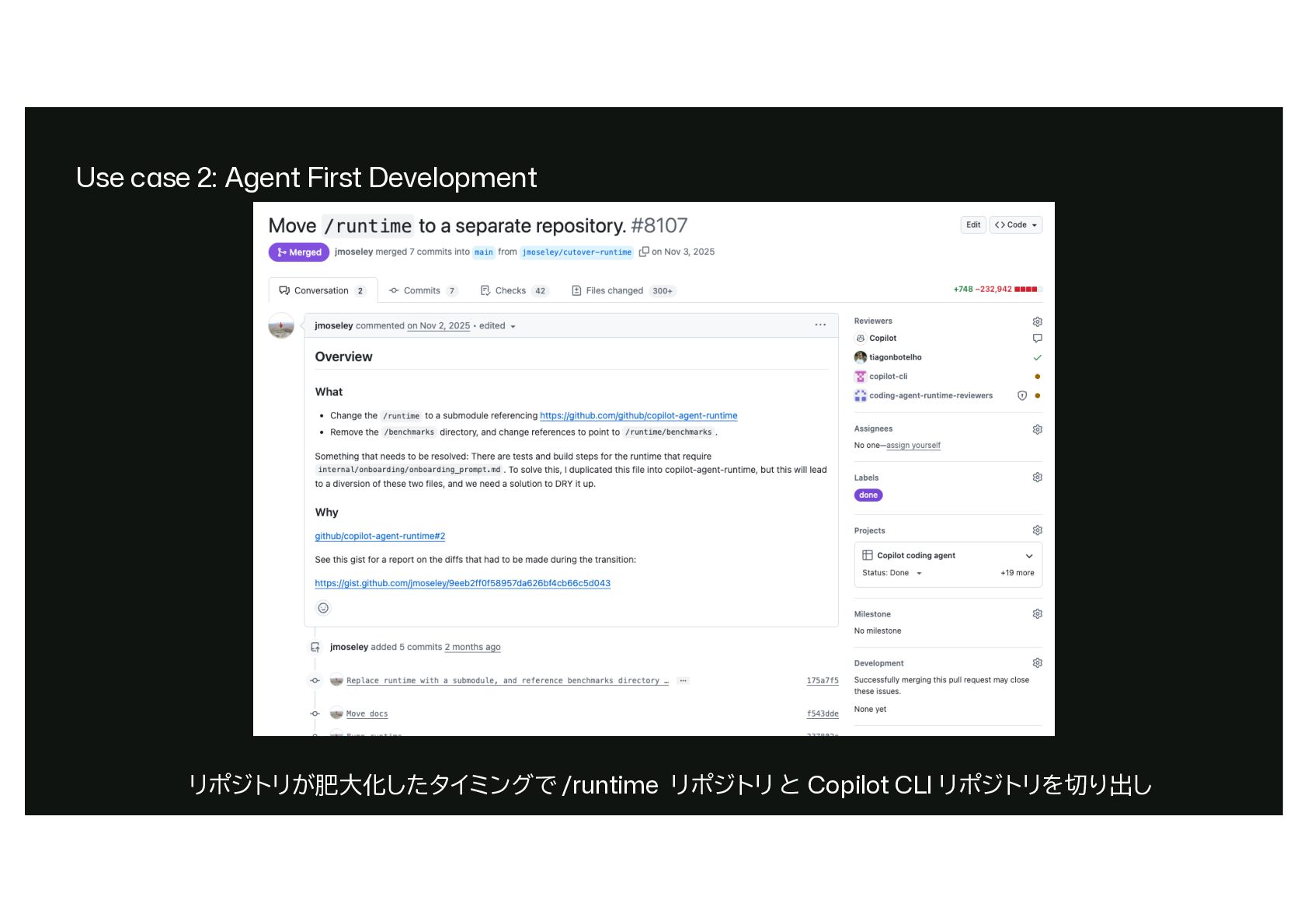Open the Status: Done dropdown
1308x924 pixels.
tap(892, 573)
